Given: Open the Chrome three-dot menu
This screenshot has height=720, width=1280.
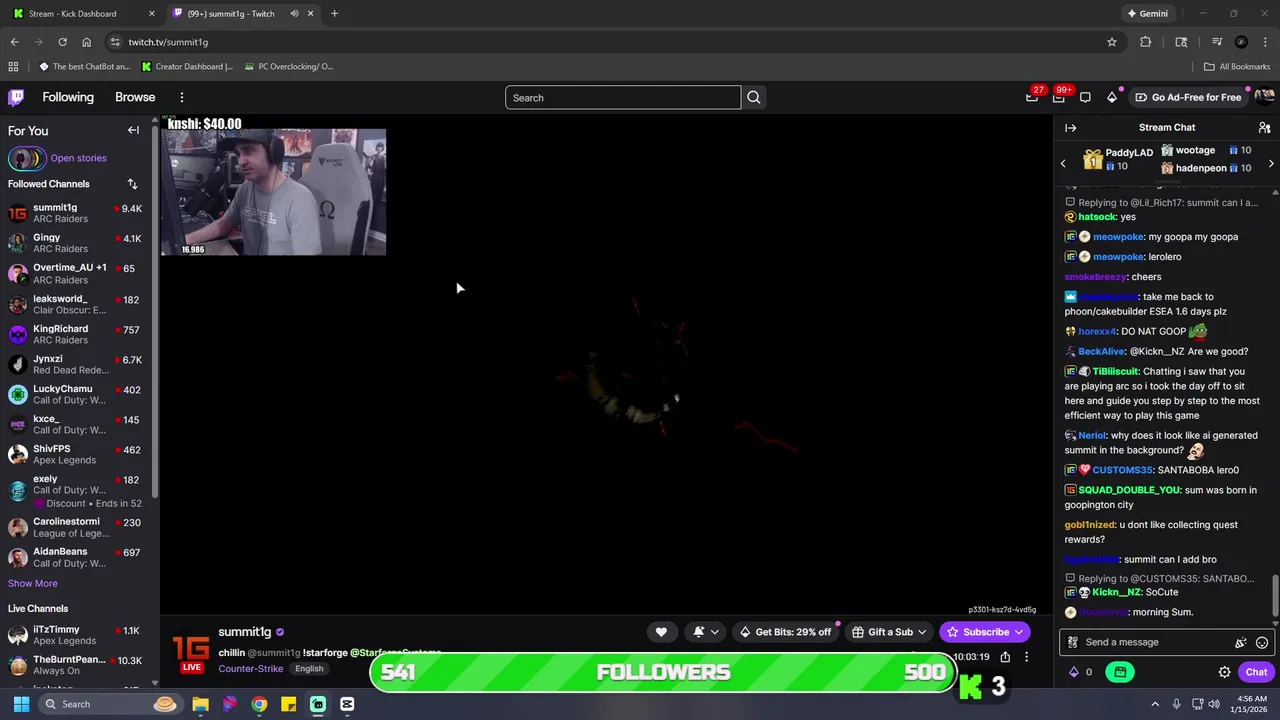Looking at the screenshot, I should 1265,42.
